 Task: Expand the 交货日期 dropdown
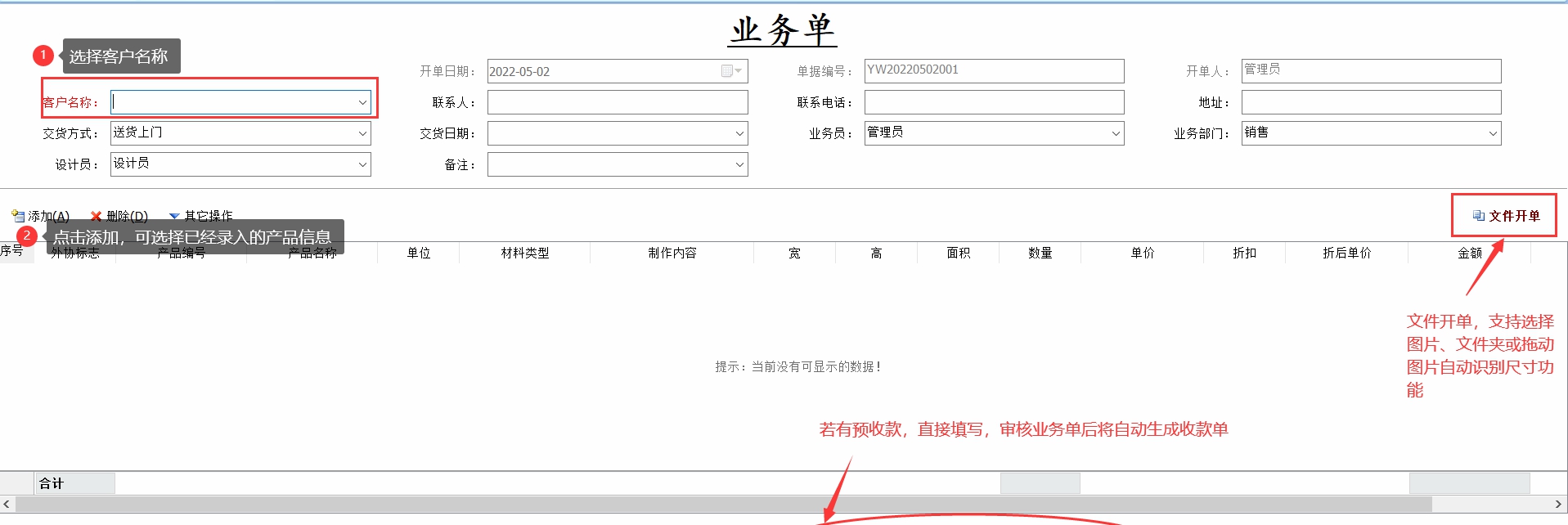point(739,133)
